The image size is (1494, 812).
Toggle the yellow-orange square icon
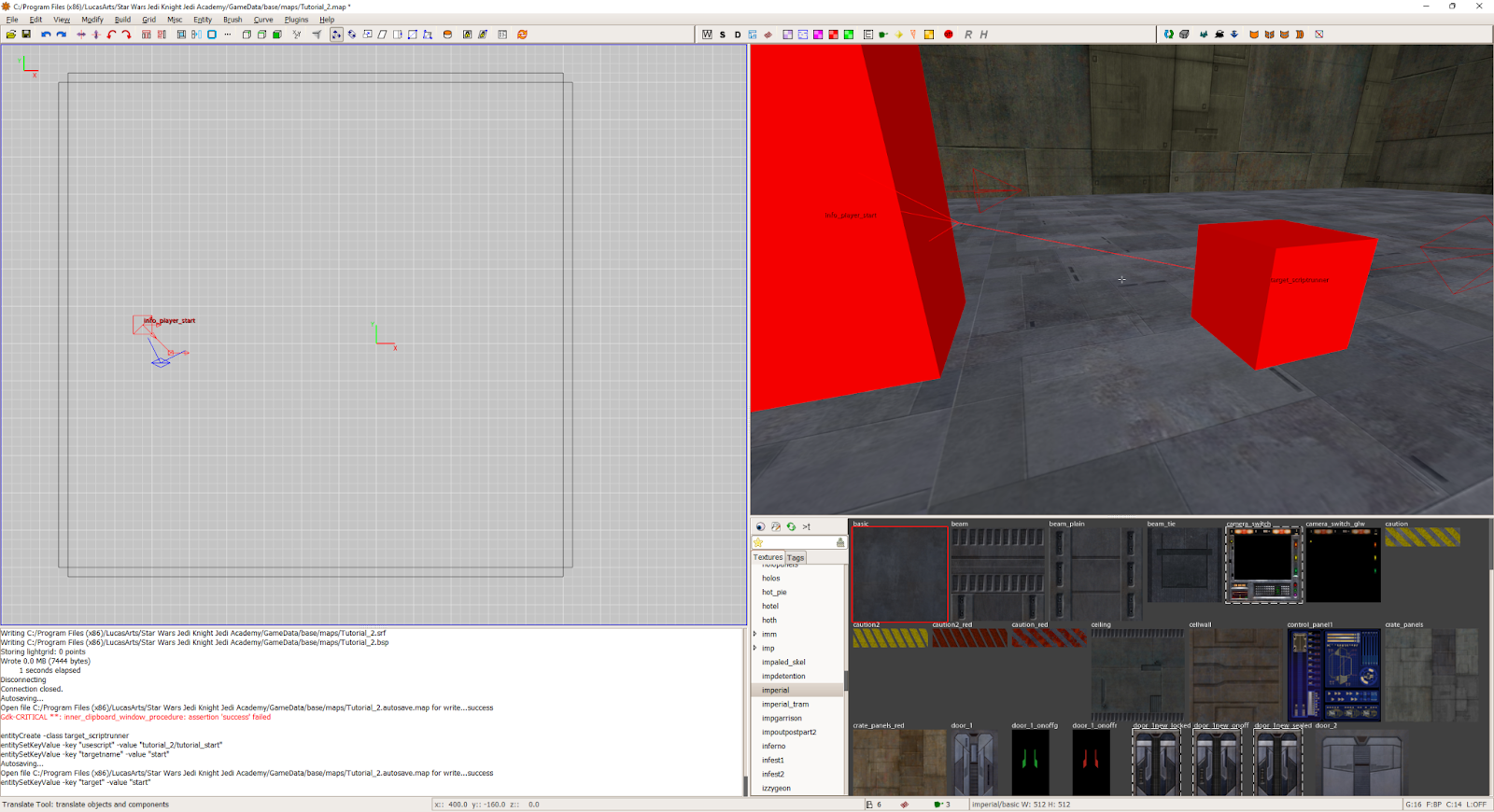coord(929,35)
